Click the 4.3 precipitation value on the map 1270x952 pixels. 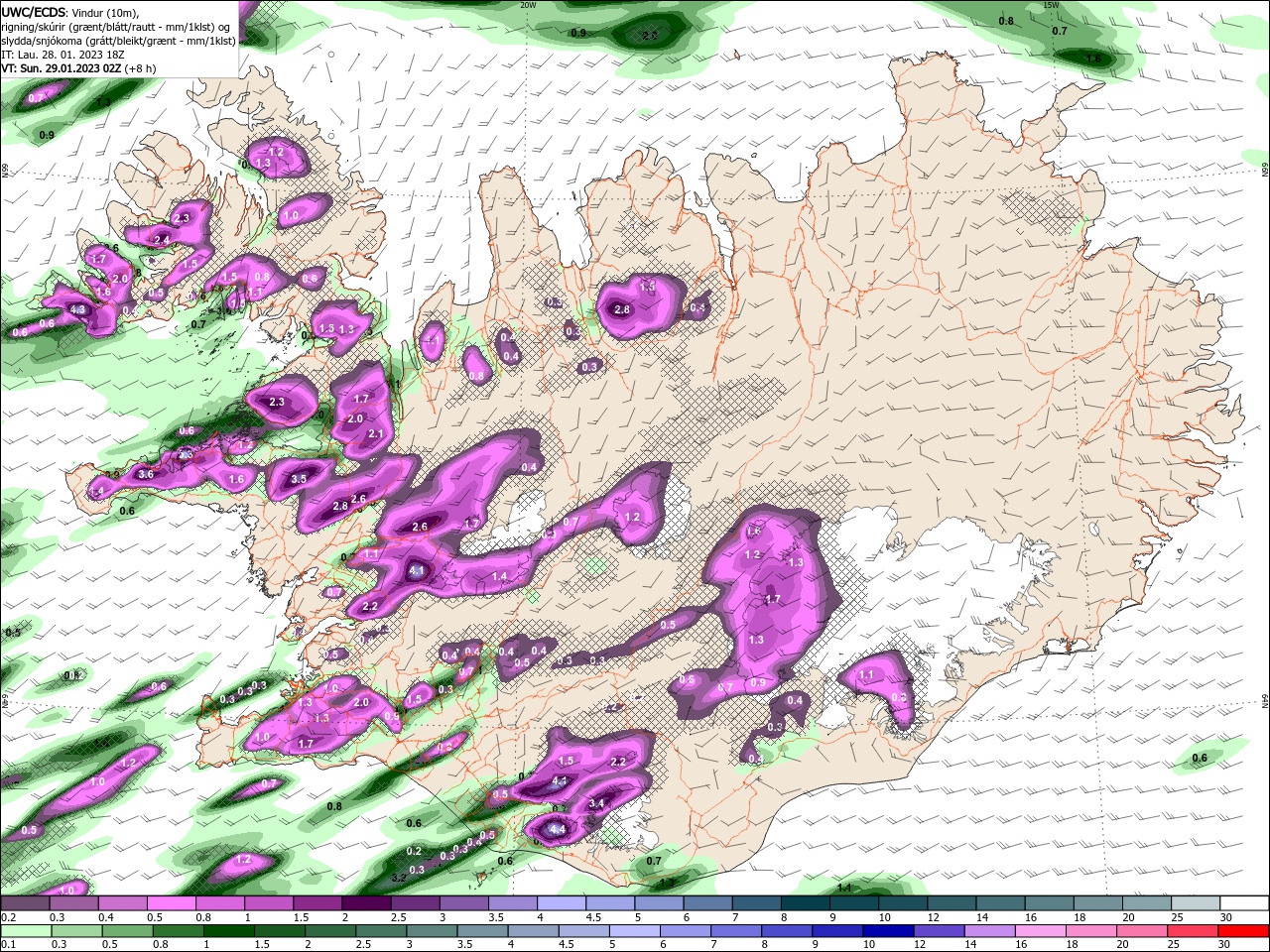(79, 310)
